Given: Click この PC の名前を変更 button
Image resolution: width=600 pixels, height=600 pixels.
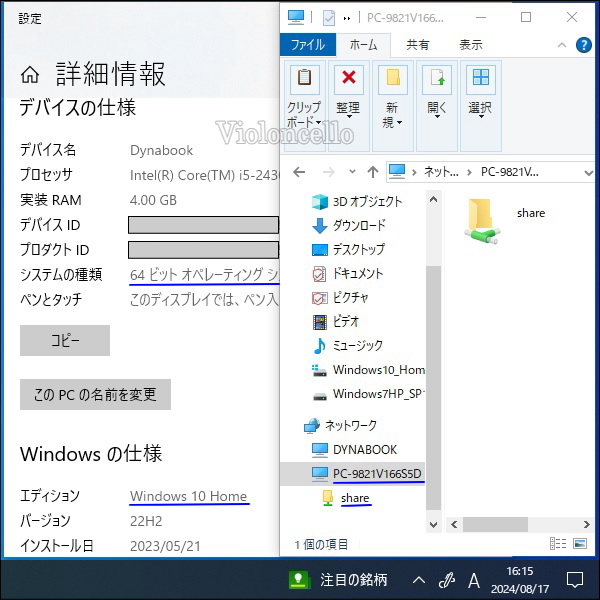Looking at the screenshot, I should [95, 394].
